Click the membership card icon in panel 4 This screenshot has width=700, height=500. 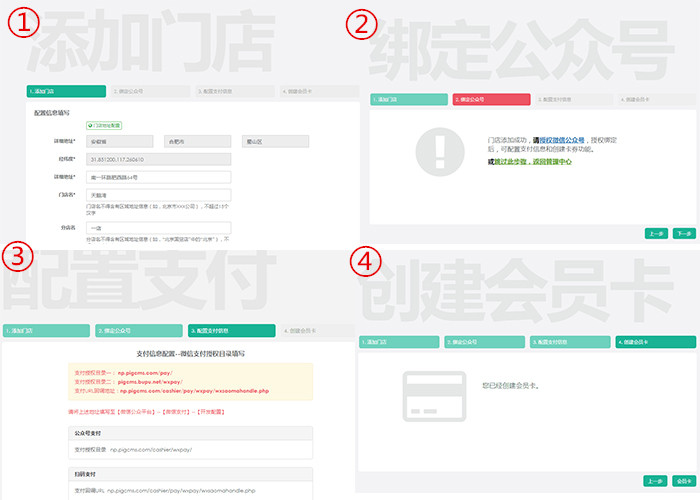(427, 391)
